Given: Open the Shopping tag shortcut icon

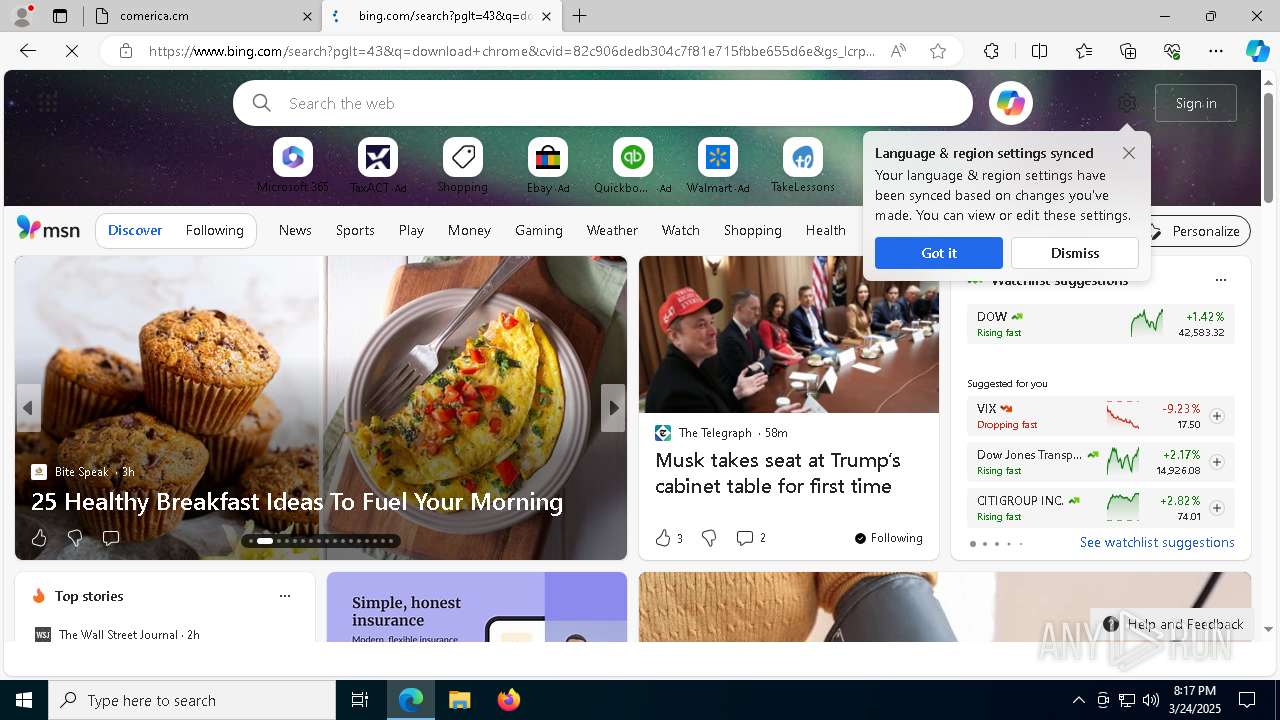Looking at the screenshot, I should coord(462,157).
